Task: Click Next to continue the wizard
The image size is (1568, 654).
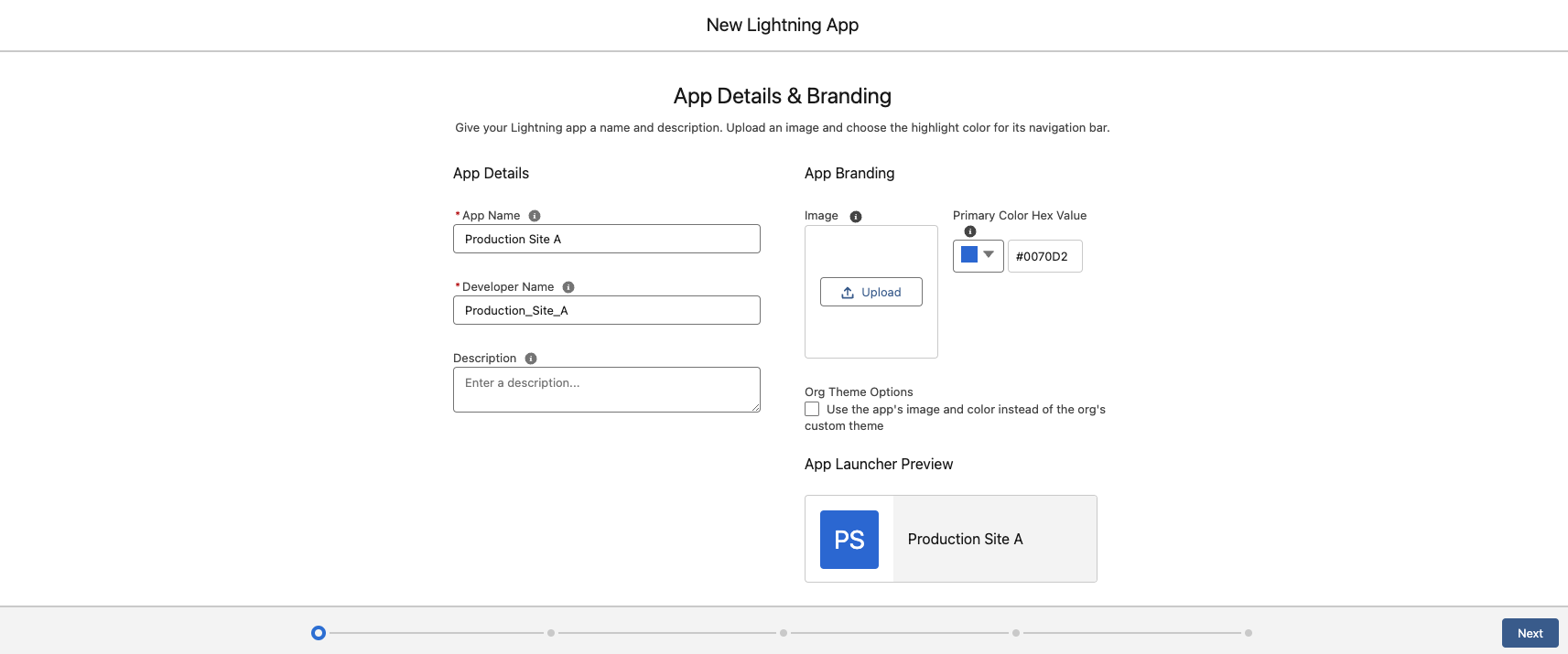Action: point(1530,633)
